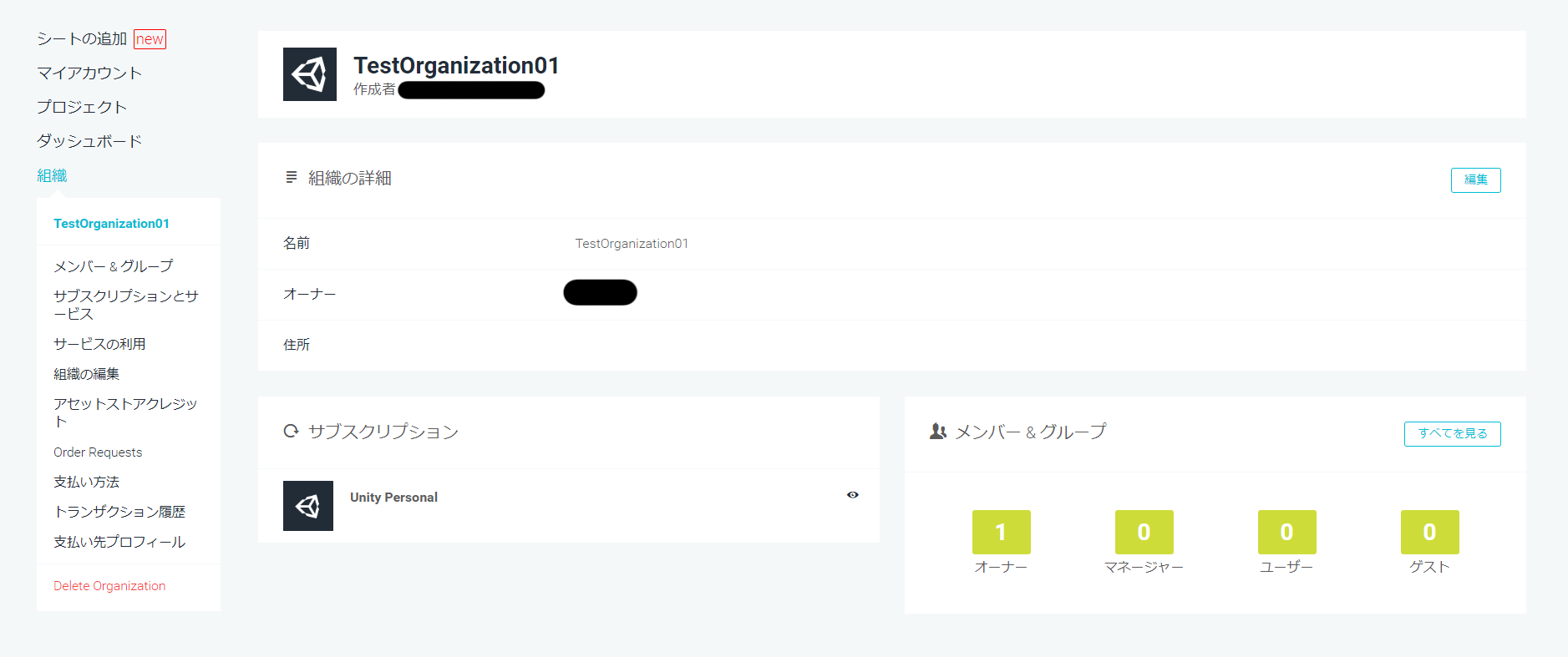Open Order Requests in the sidebar
This screenshot has height=657, width=1568.
pyautogui.click(x=98, y=452)
